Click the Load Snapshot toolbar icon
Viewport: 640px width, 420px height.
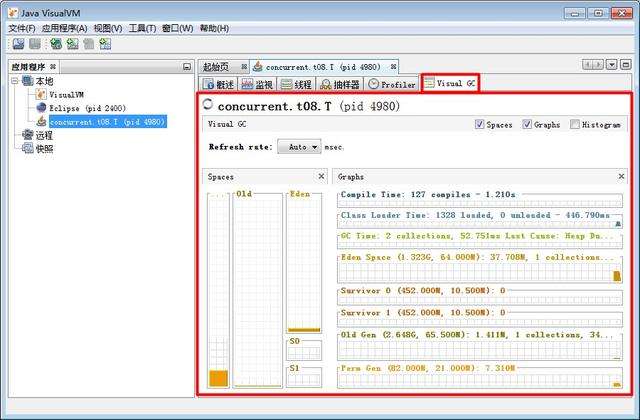point(18,44)
